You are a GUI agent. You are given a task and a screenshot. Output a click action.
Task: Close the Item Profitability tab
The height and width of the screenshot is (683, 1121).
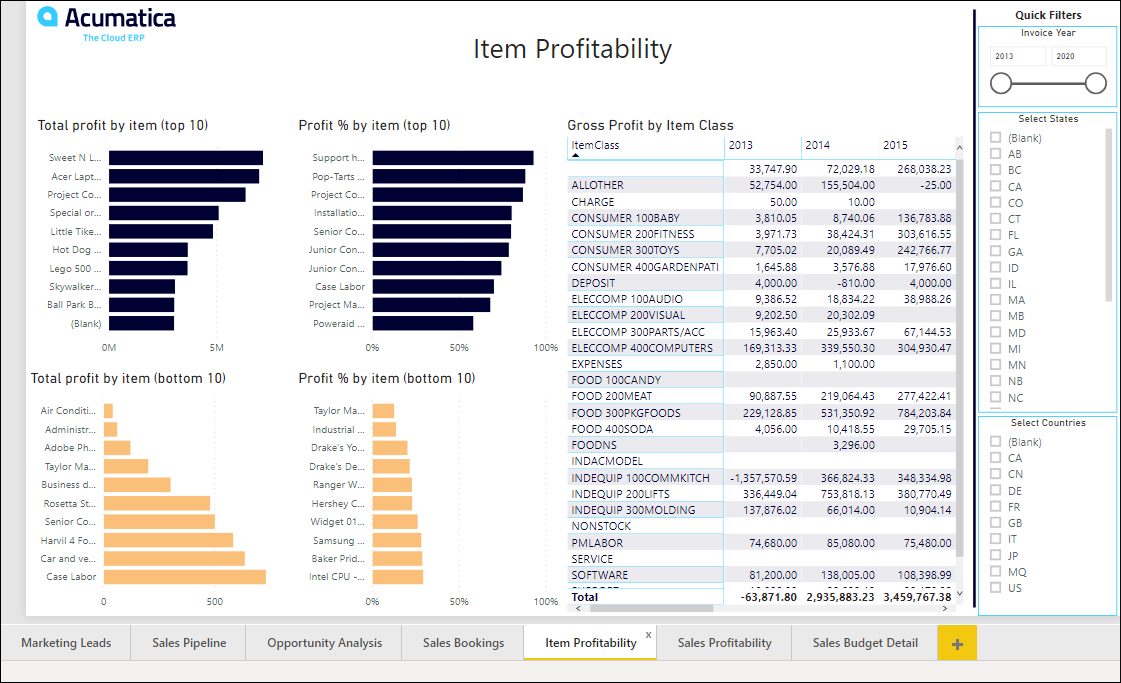coord(648,635)
